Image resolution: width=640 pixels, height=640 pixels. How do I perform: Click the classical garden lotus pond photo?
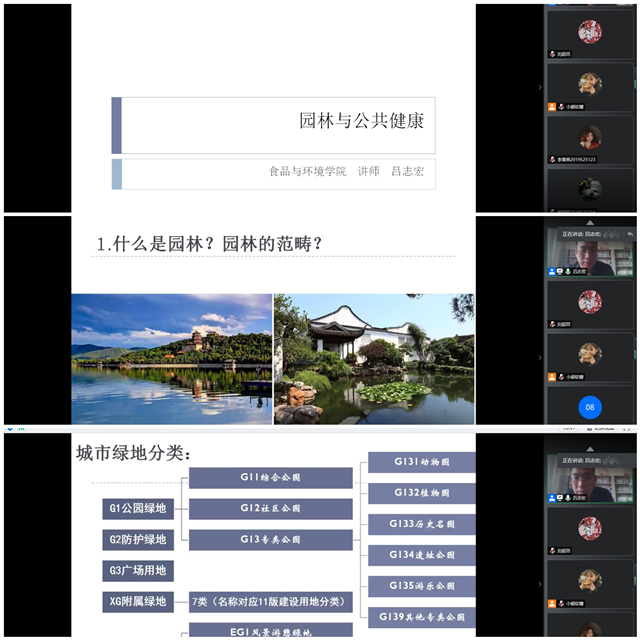coord(374,359)
